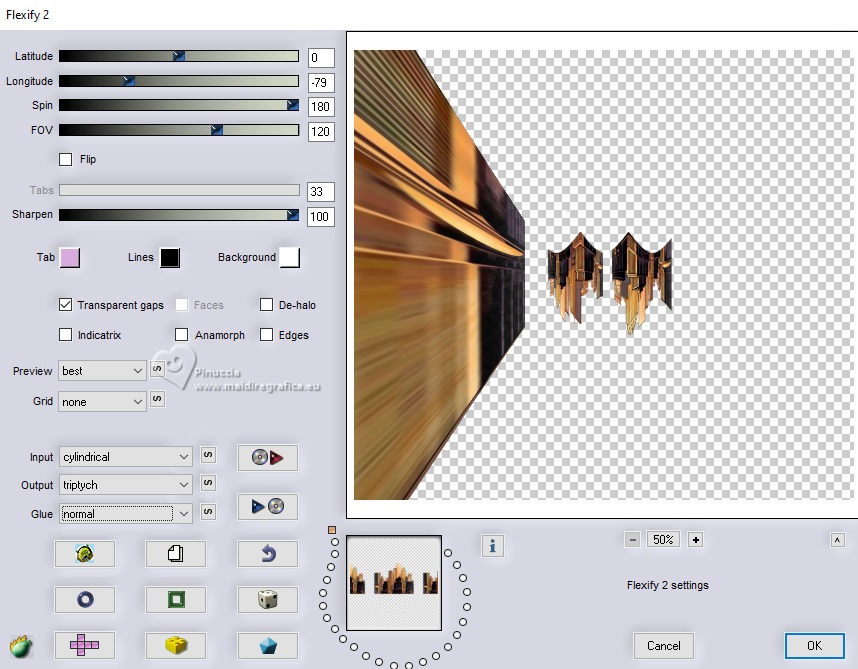The width and height of the screenshot is (858, 669).
Task: Enable the Edges checkbox
Action: (266, 334)
